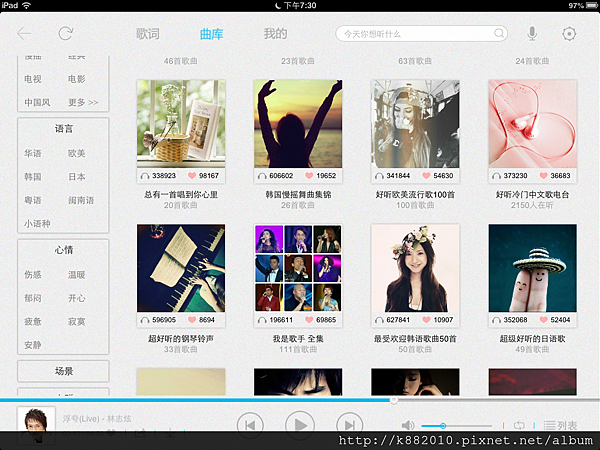Viewport: 600px width, 450px height.
Task: Choose the 温暖 mood
Action: point(77,274)
